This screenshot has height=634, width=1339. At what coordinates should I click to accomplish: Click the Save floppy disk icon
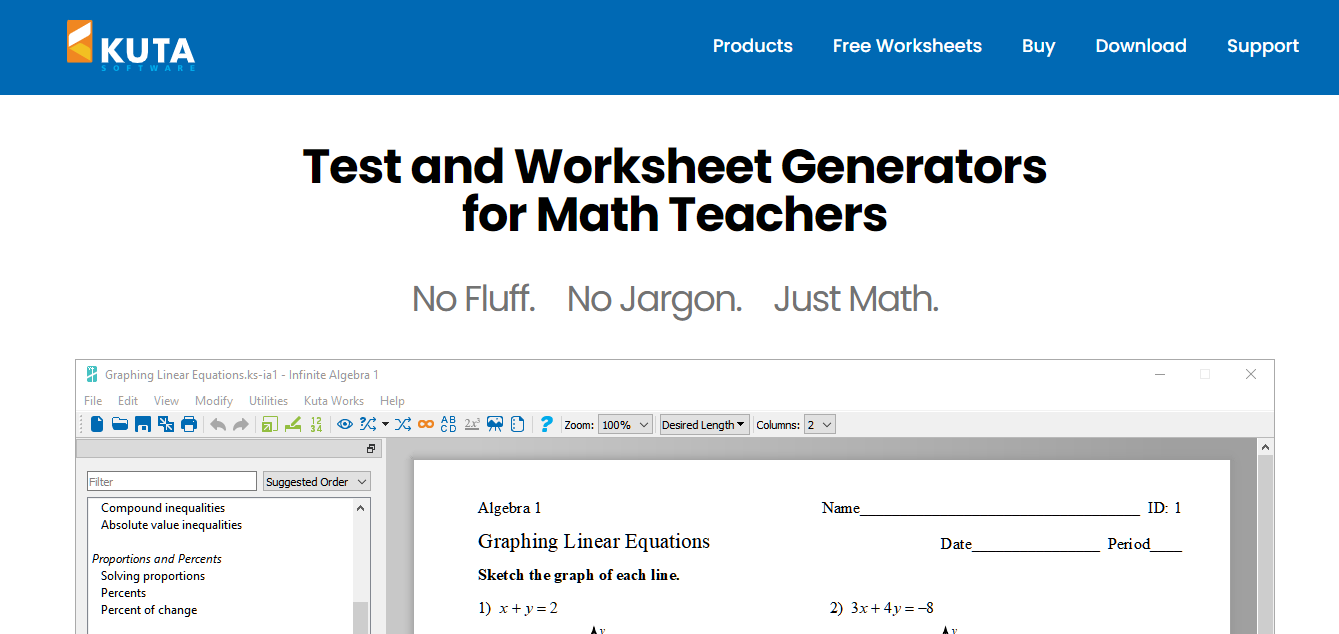(x=143, y=424)
